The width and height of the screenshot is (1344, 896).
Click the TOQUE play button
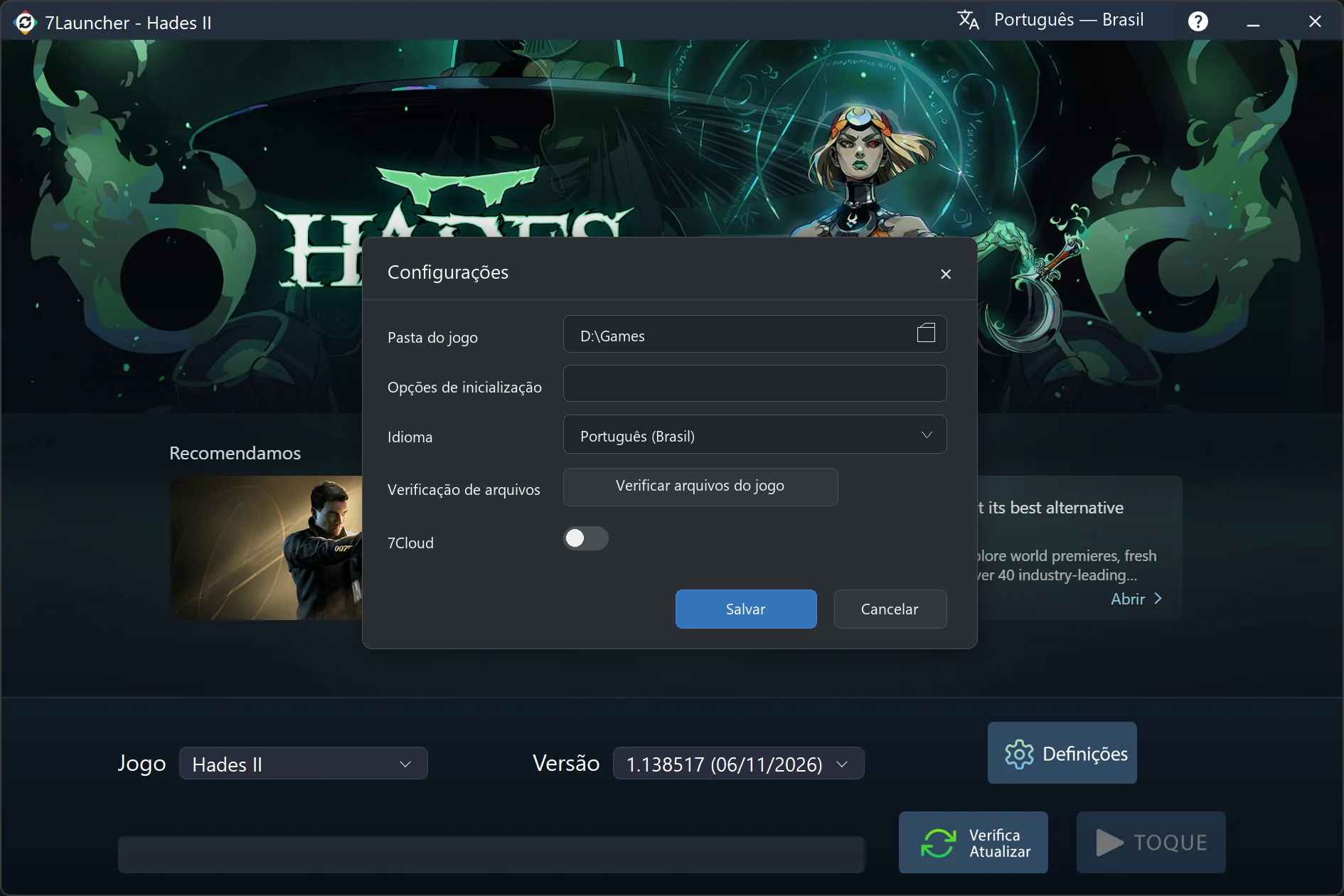point(1151,843)
